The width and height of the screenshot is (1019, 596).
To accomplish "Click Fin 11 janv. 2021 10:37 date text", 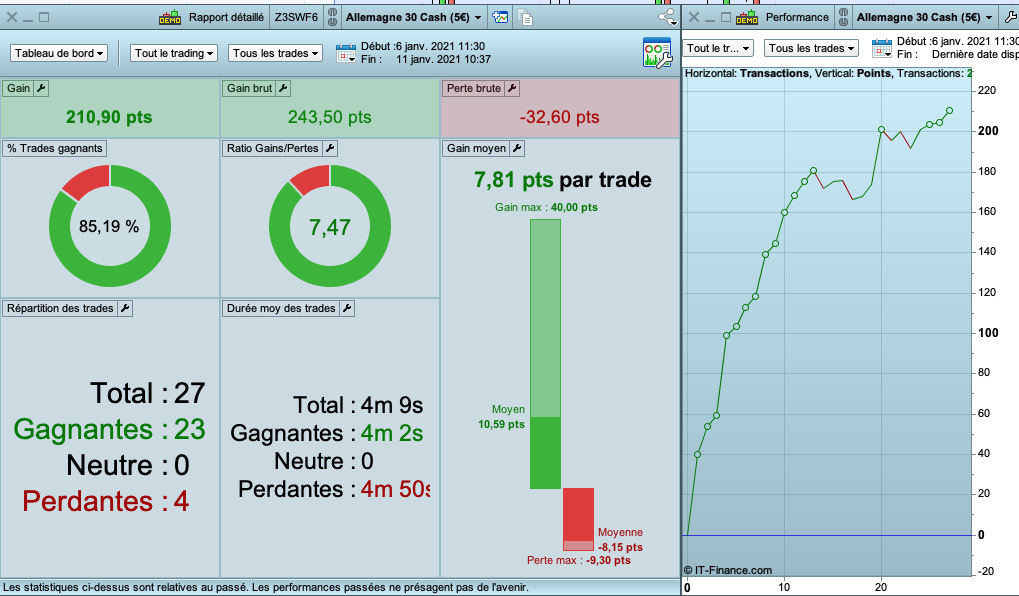I will tap(426, 59).
